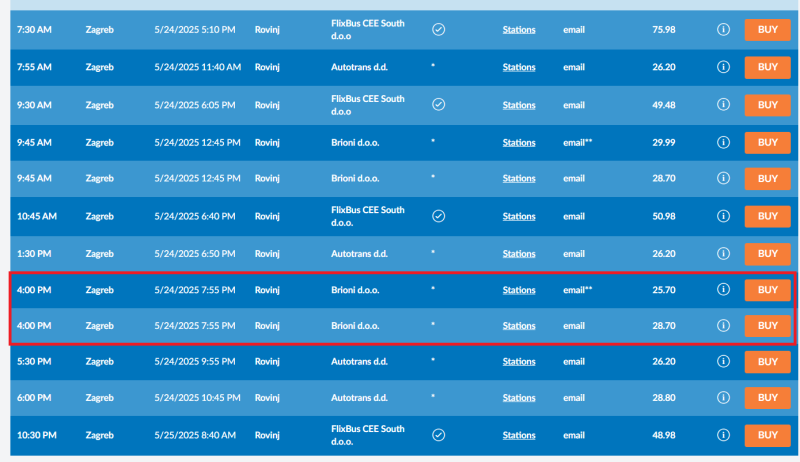Click info icon for 10:30 PM FlixBus trip
Viewport: 800px width, 462px height.
click(x=723, y=435)
